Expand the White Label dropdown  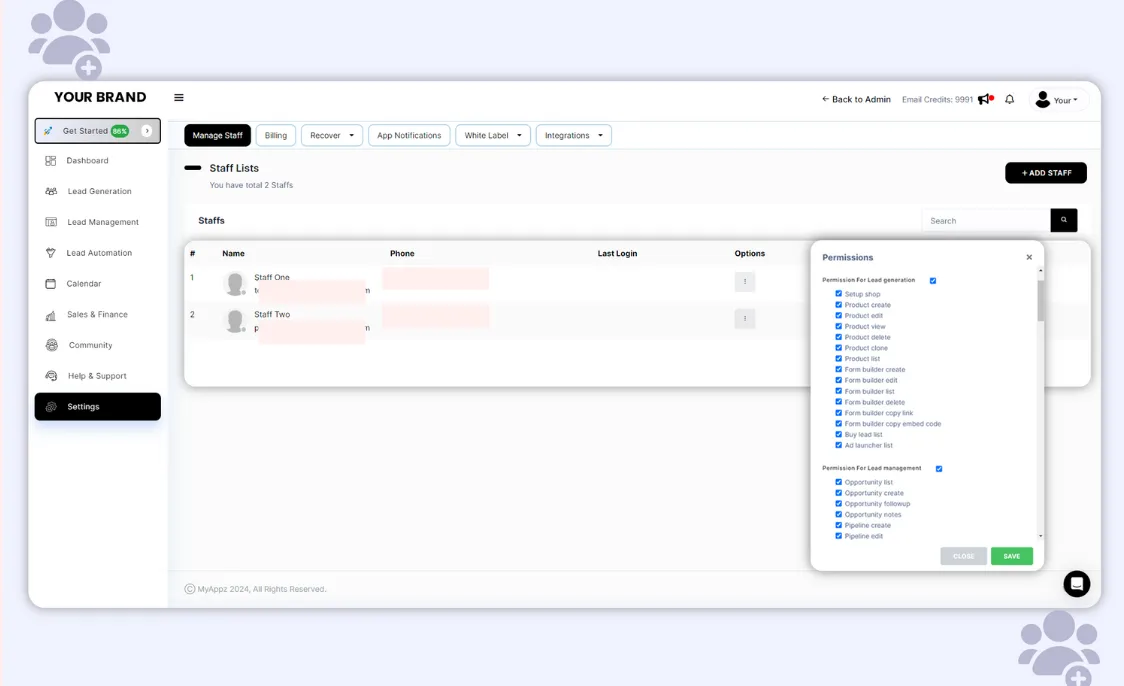coord(493,136)
